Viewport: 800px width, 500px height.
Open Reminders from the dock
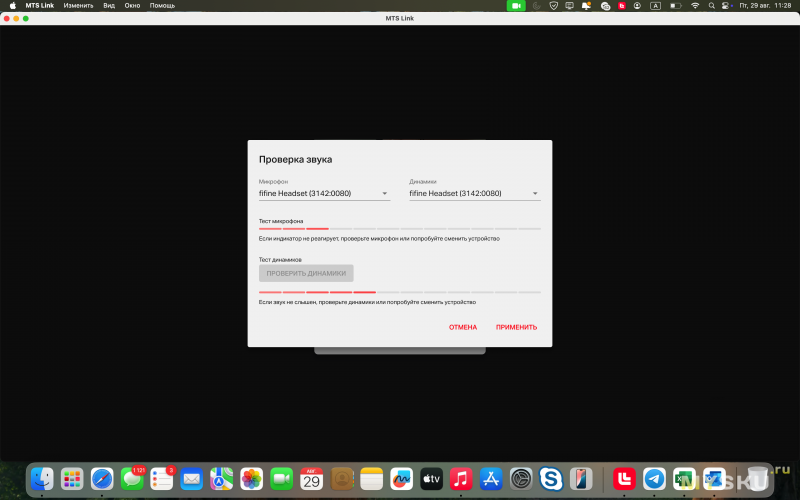click(162, 479)
